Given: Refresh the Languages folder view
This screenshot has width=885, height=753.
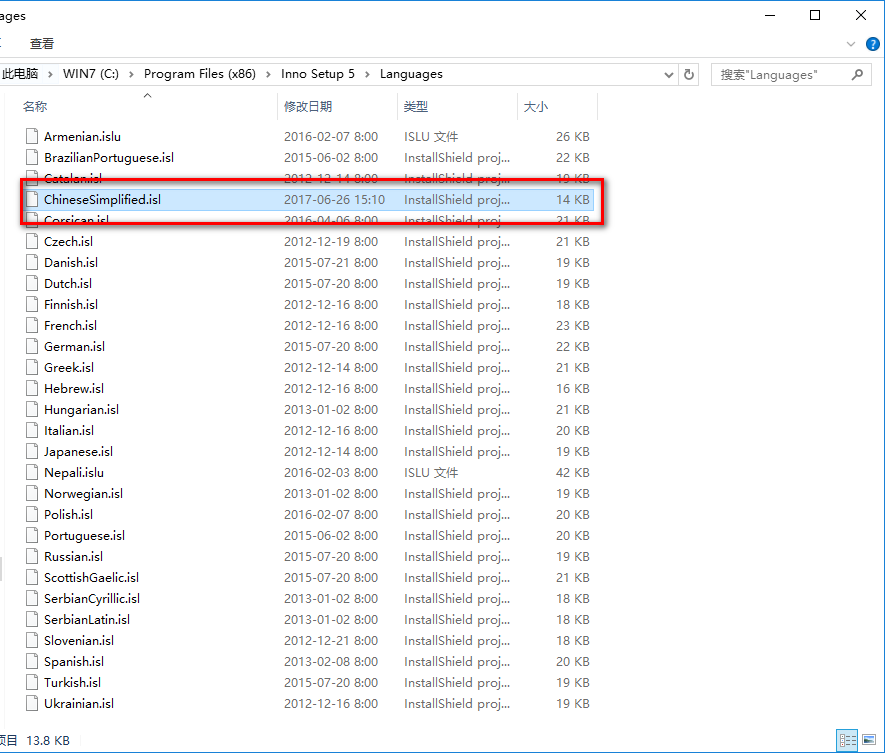Looking at the screenshot, I should point(689,75).
